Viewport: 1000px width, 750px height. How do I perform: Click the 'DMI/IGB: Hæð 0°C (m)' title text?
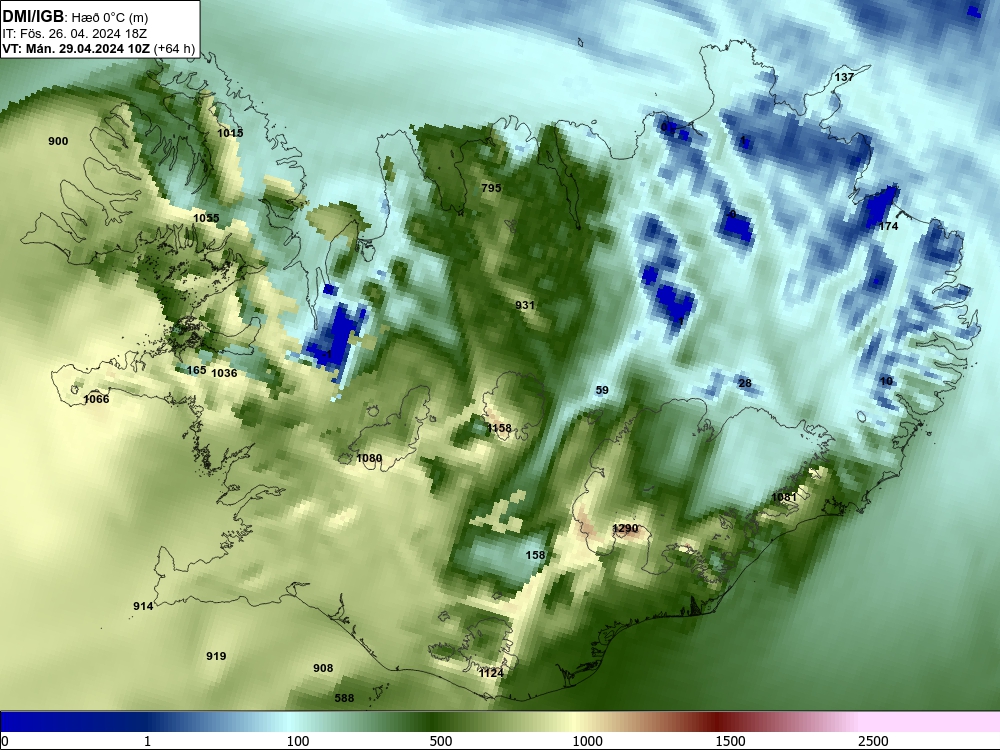click(75, 17)
